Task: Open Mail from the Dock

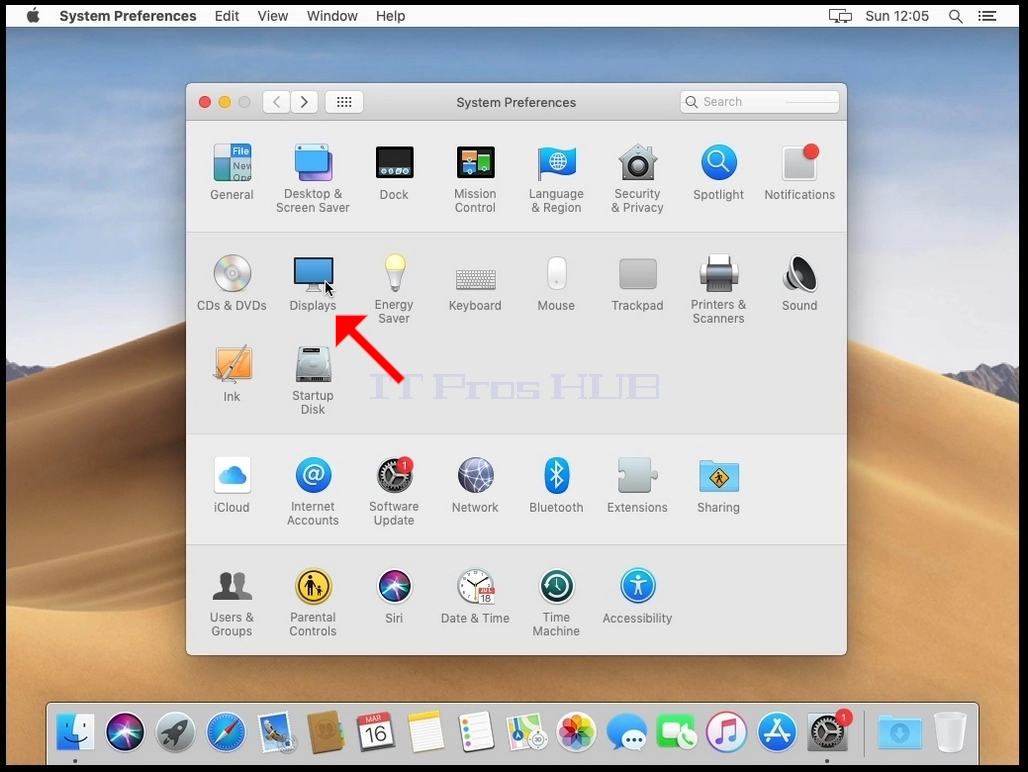Action: click(276, 731)
